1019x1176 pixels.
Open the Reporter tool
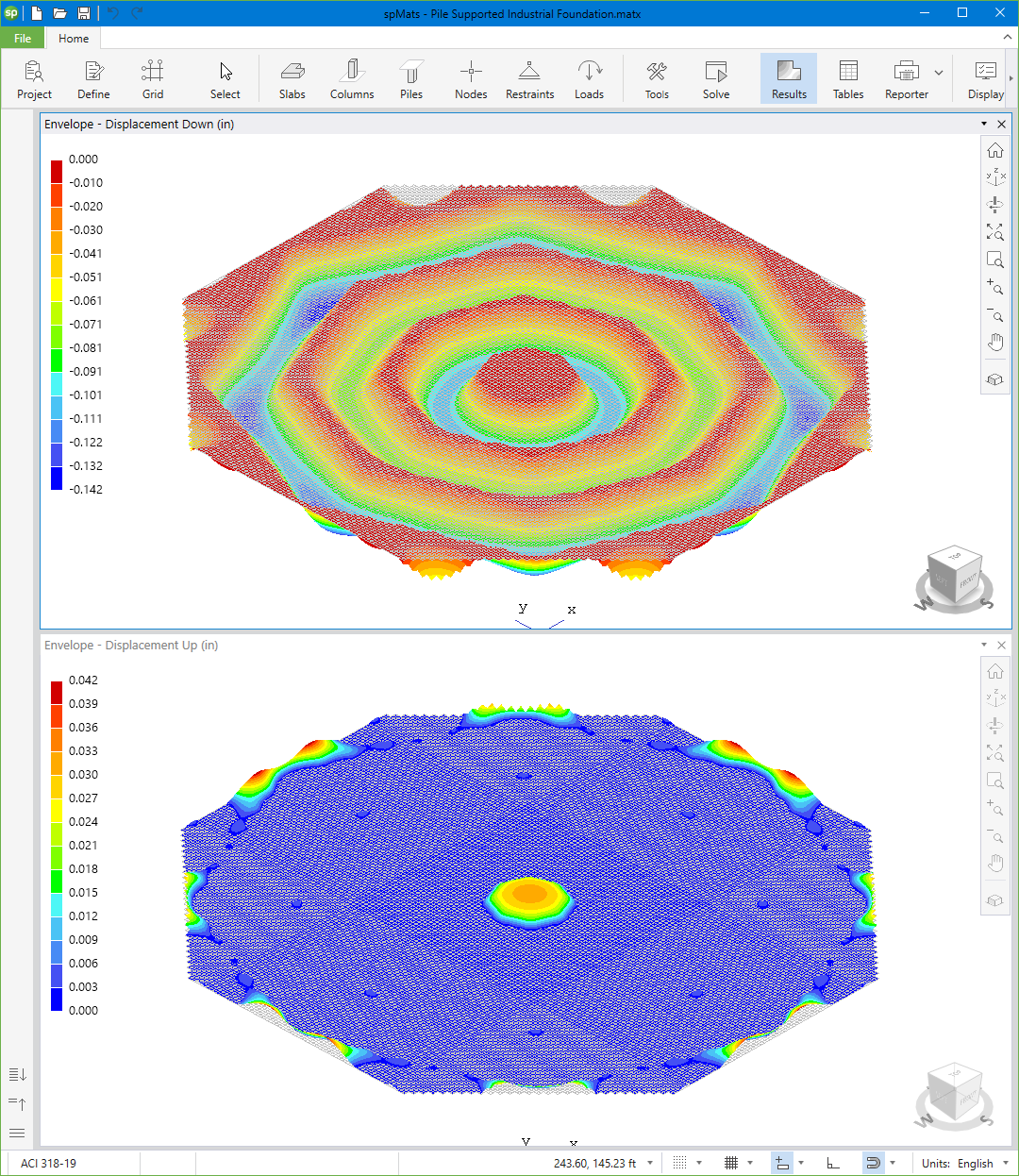[x=906, y=78]
